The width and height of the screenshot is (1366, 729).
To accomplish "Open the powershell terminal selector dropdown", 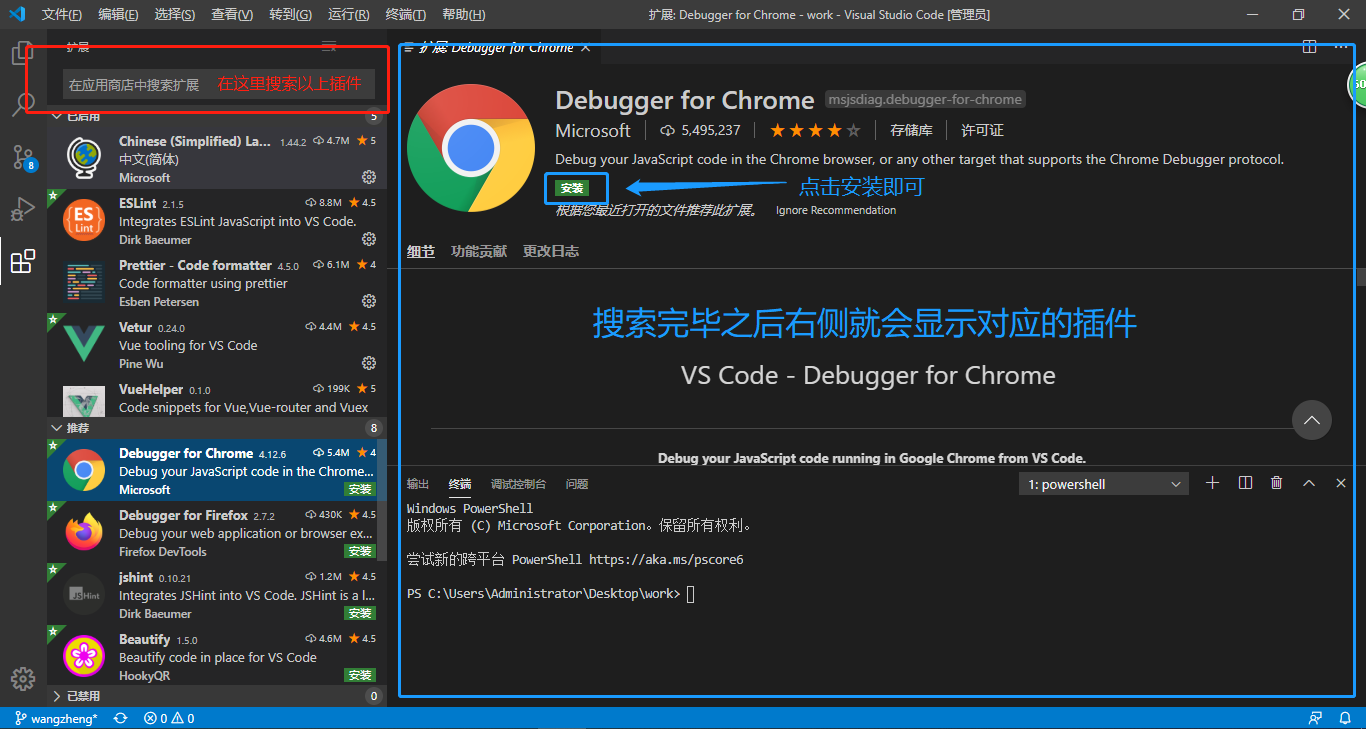I will point(1104,484).
